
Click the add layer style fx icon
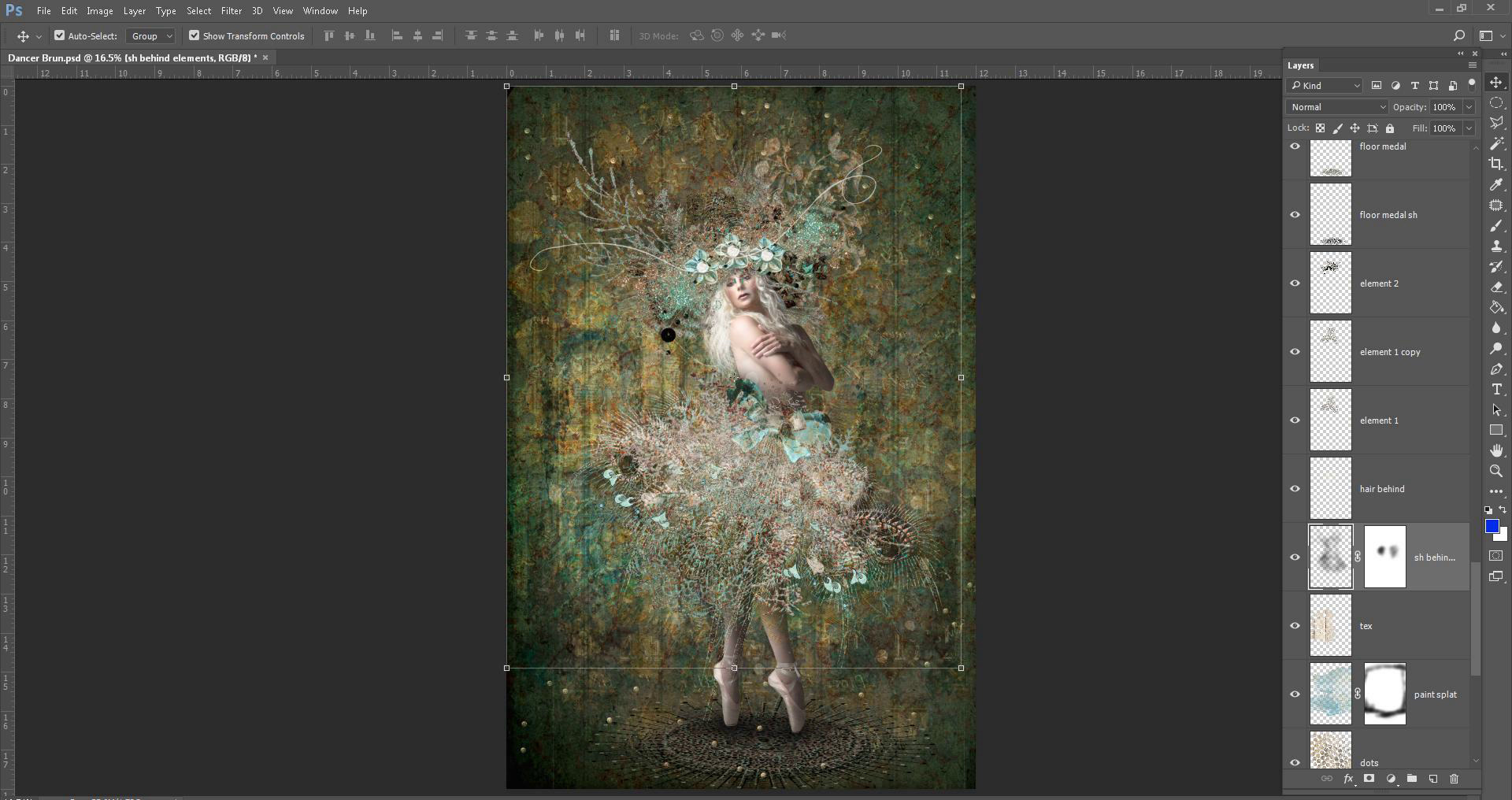1348,779
